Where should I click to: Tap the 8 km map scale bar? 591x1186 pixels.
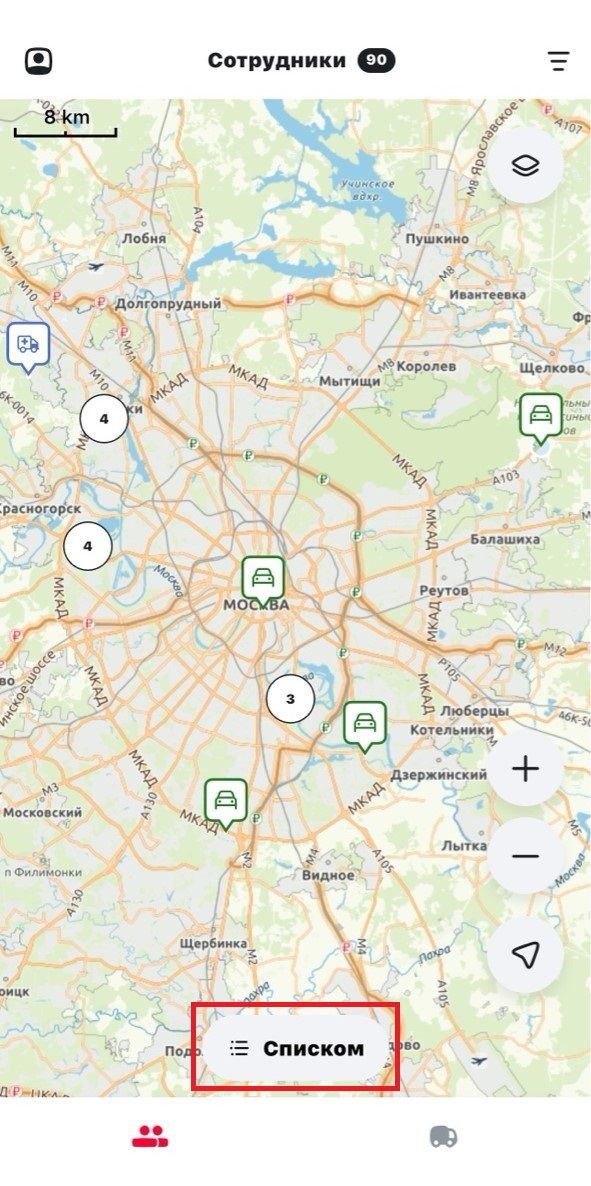65,124
